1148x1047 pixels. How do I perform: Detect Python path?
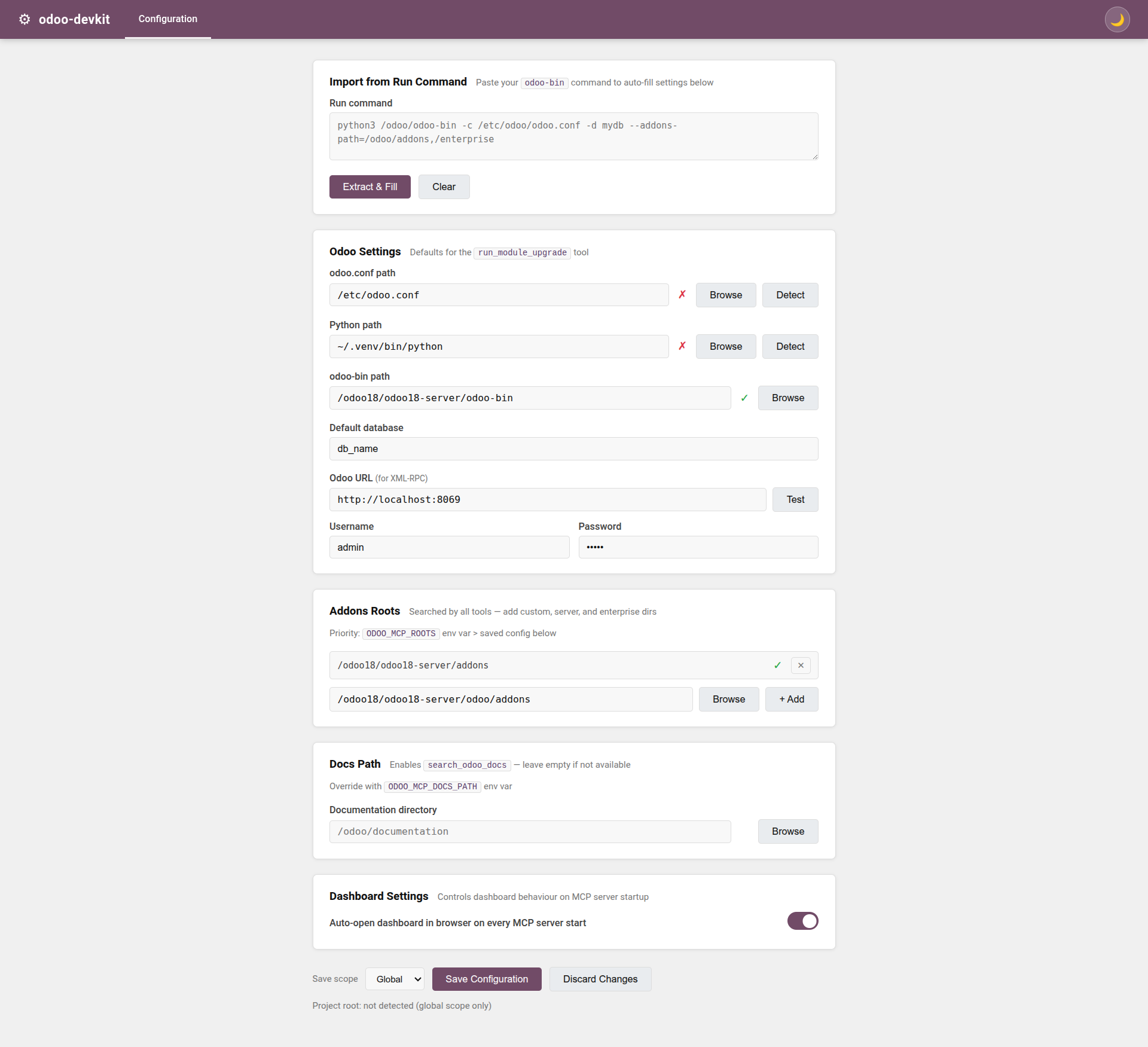pyautogui.click(x=790, y=346)
